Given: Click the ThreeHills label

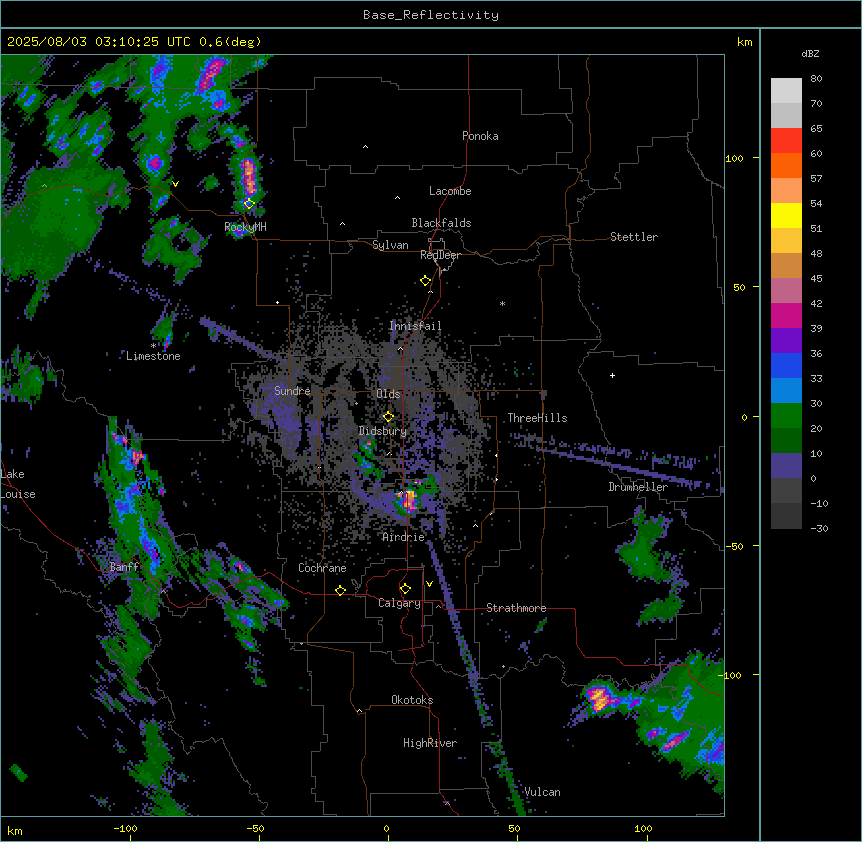Looking at the screenshot, I should (537, 418).
